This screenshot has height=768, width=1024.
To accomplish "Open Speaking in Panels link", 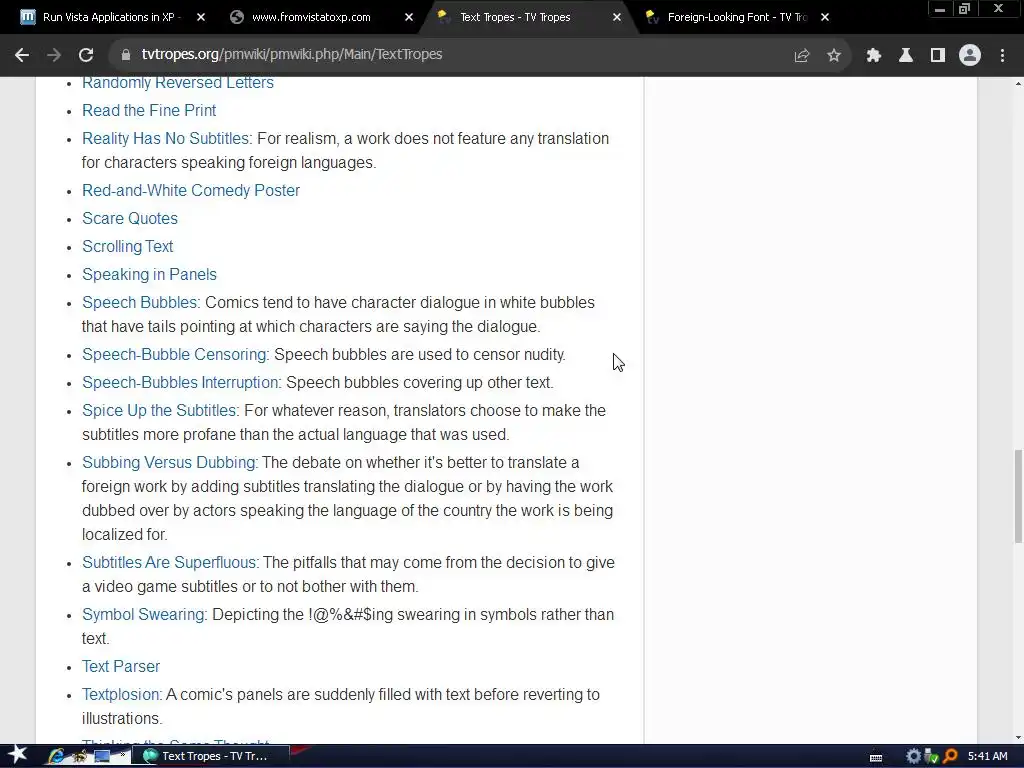I will click(149, 275).
